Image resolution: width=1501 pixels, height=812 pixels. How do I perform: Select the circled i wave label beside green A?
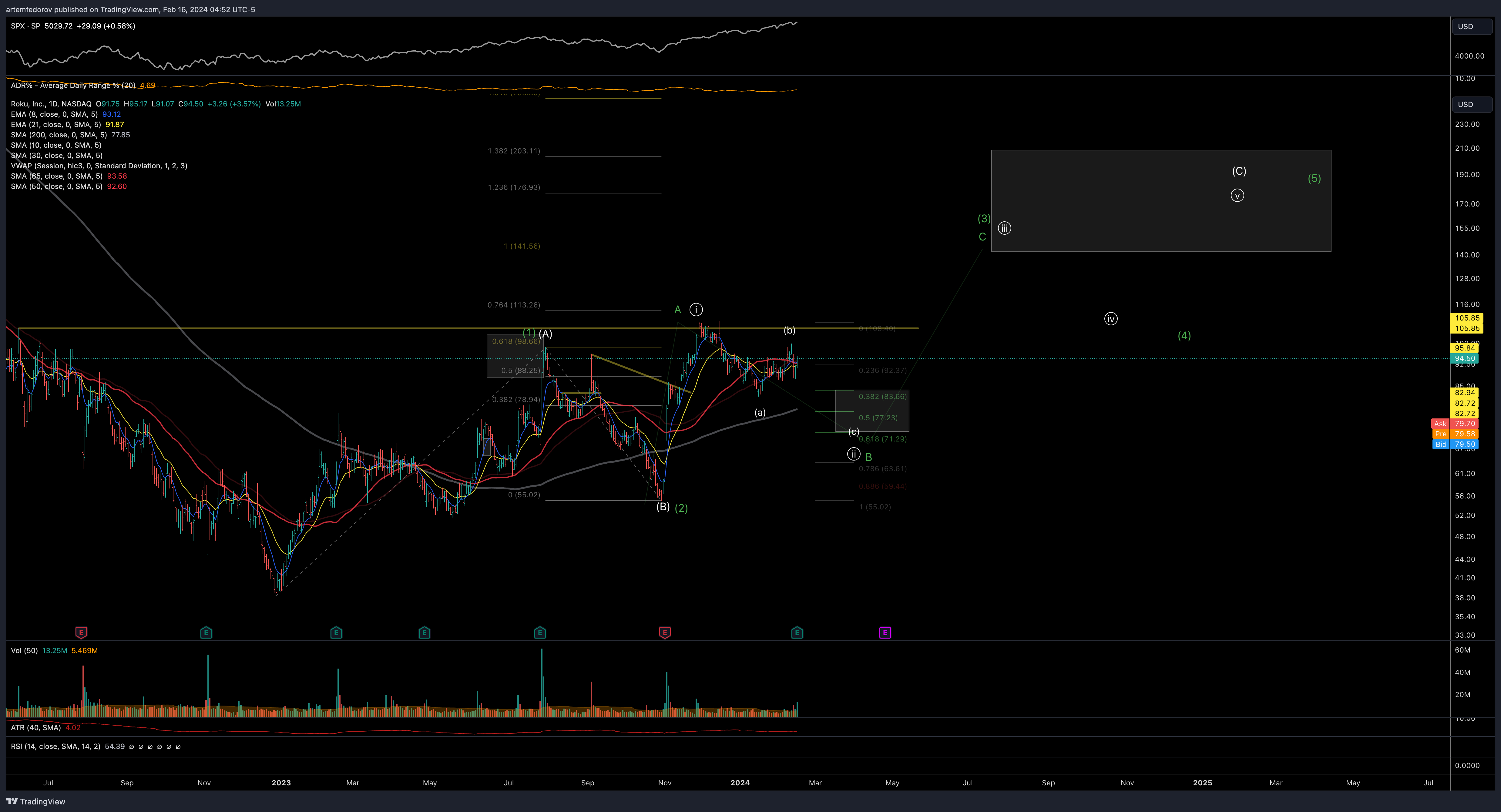[696, 309]
